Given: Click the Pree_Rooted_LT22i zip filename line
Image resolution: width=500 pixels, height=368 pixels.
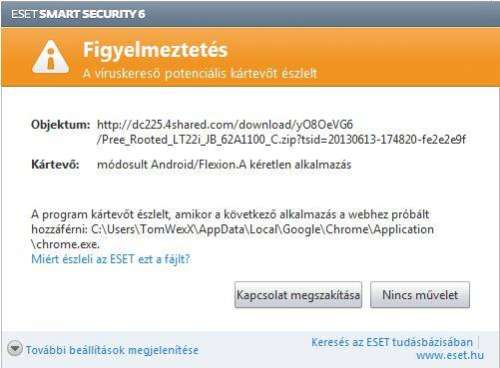Looking at the screenshot, I should (281, 139).
